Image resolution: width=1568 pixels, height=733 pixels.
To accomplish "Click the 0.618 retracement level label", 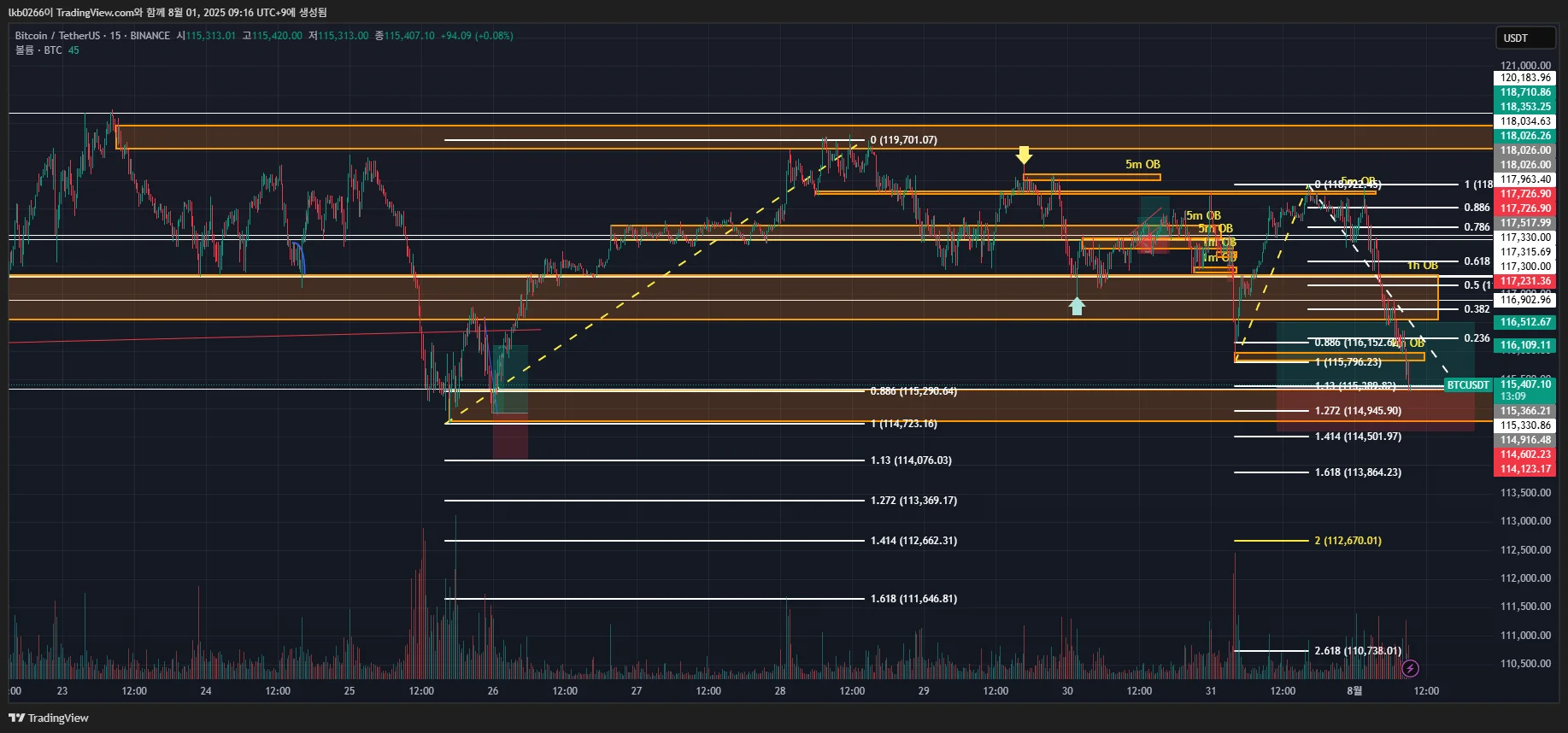I will click(x=1477, y=261).
